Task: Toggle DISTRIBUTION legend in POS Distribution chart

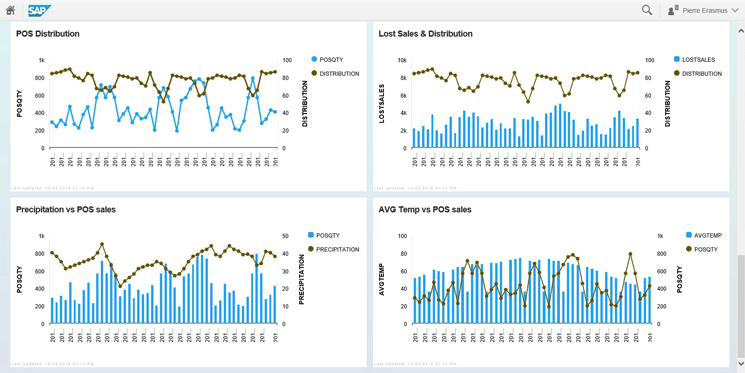Action: point(335,74)
